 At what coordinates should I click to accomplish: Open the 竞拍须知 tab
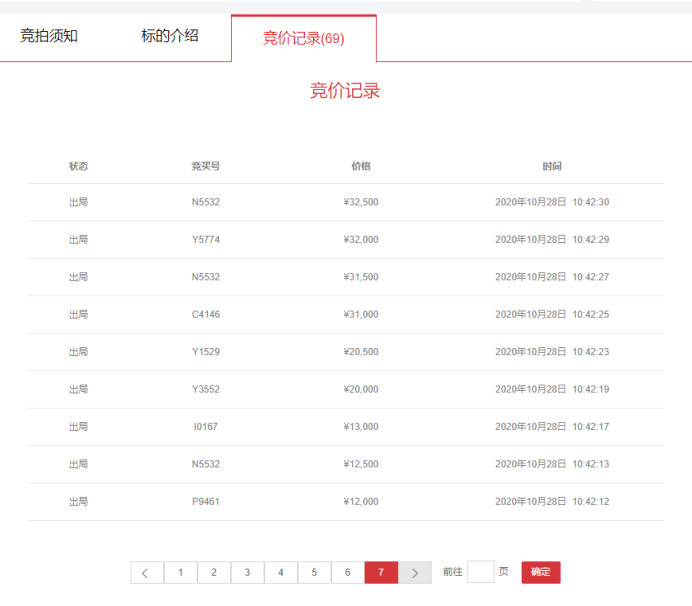pyautogui.click(x=49, y=37)
